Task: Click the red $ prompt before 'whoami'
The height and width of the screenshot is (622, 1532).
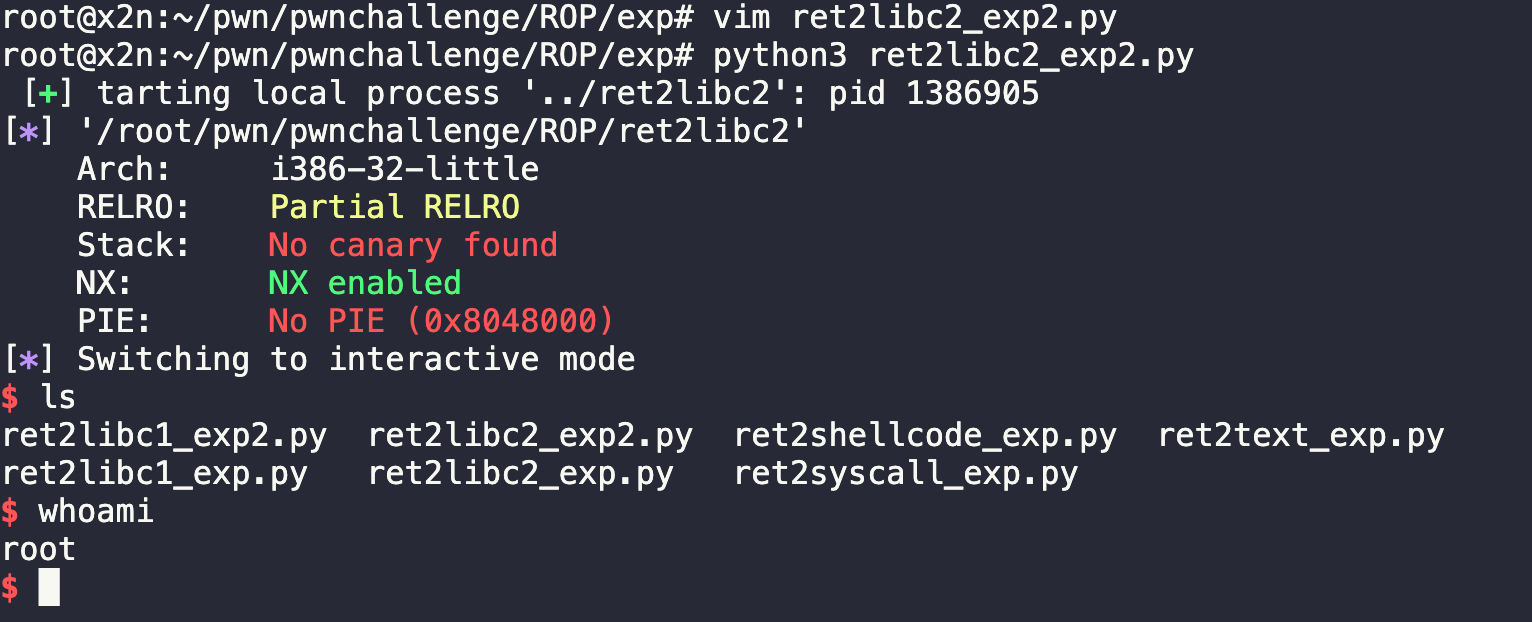Action: (x=10, y=512)
